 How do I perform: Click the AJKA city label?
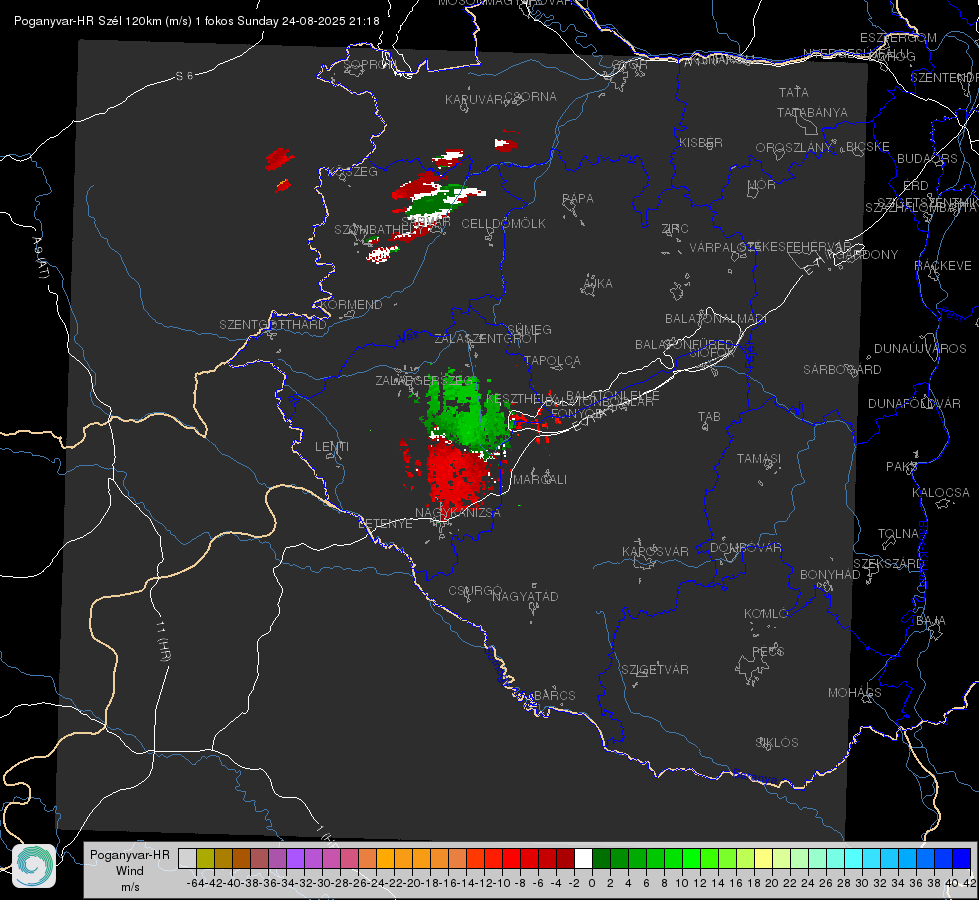click(x=597, y=284)
